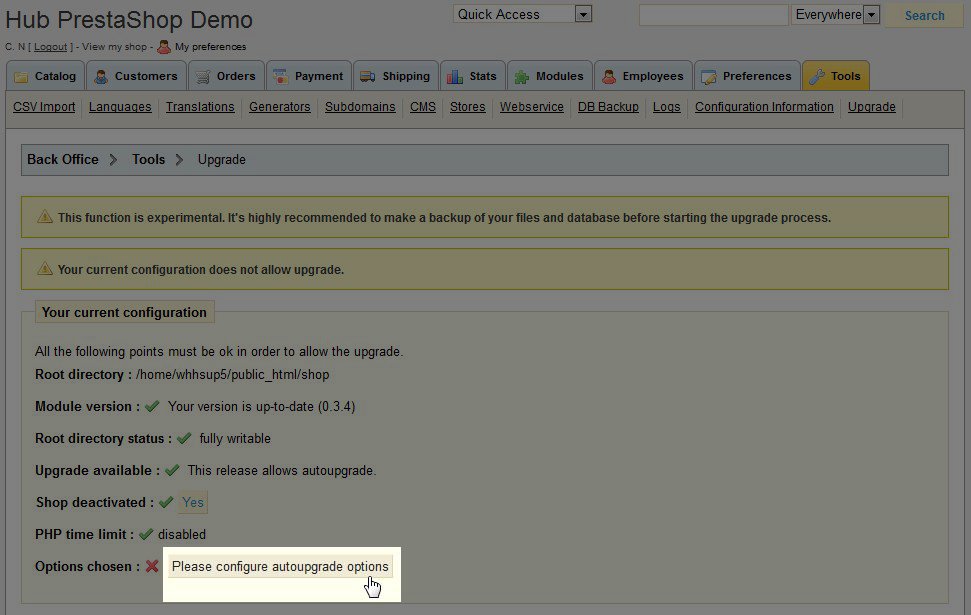Click the Orders basket icon
971x615 pixels.
pos(203,77)
